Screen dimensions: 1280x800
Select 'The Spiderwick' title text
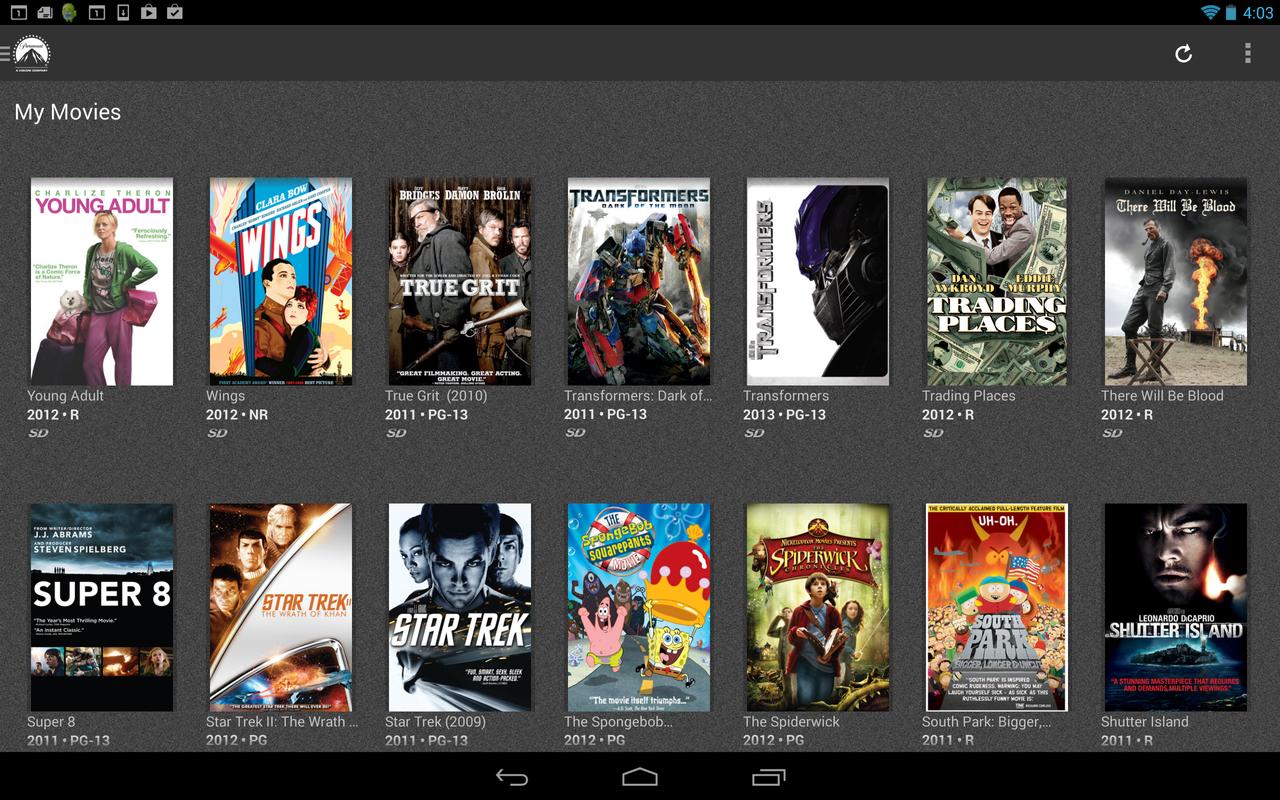pyautogui.click(x=791, y=722)
